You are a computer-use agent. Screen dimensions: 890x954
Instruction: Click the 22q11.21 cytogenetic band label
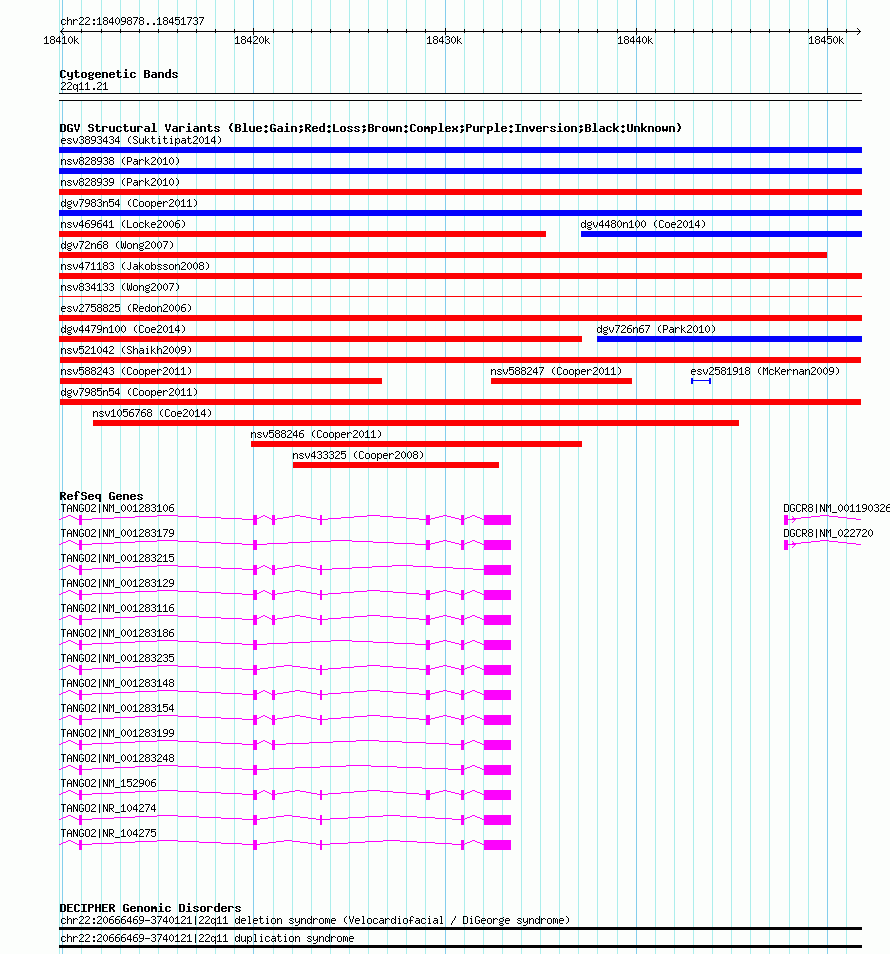[84, 87]
